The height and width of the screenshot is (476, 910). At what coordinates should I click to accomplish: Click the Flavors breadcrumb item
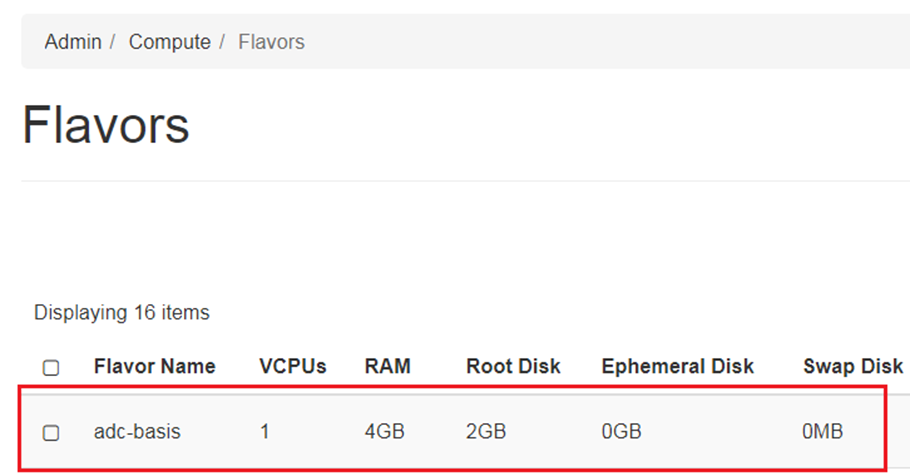click(x=271, y=42)
